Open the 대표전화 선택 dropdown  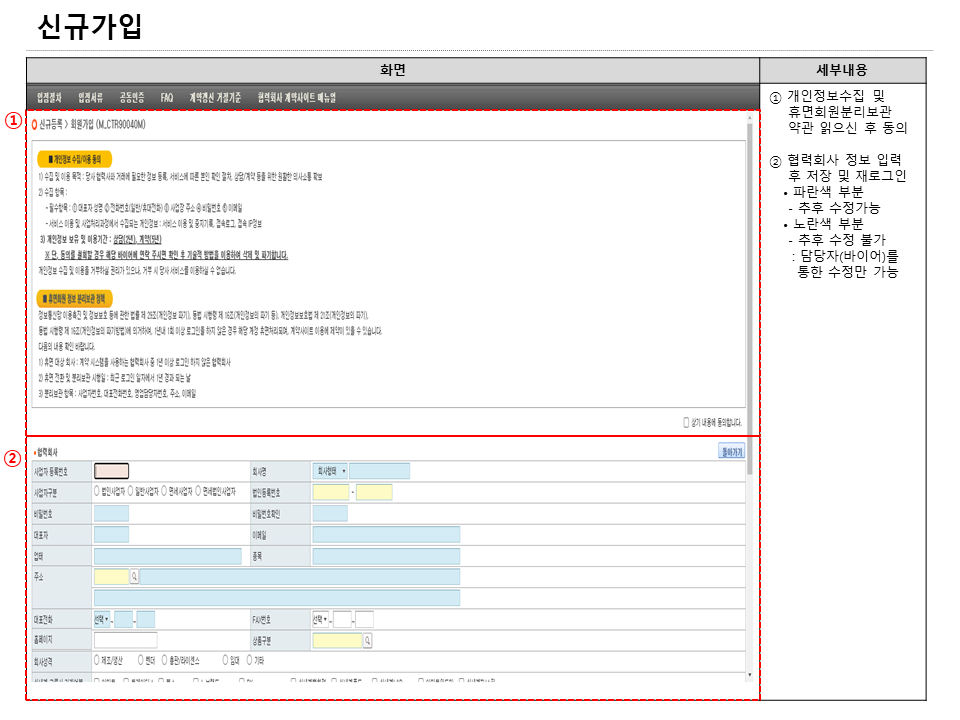click(x=102, y=620)
